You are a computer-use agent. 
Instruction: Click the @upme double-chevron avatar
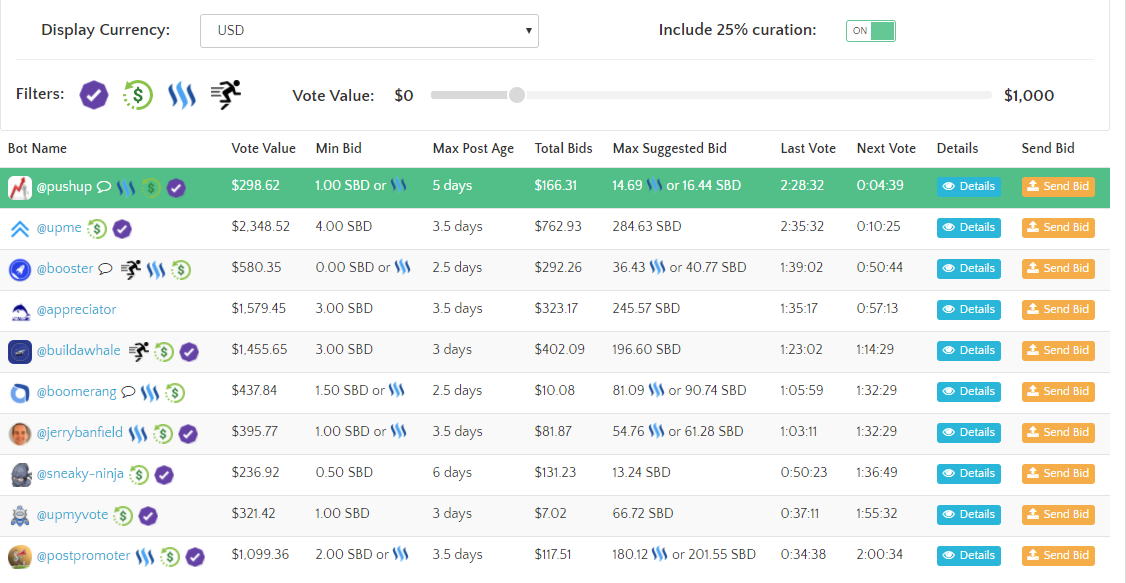[x=20, y=229]
